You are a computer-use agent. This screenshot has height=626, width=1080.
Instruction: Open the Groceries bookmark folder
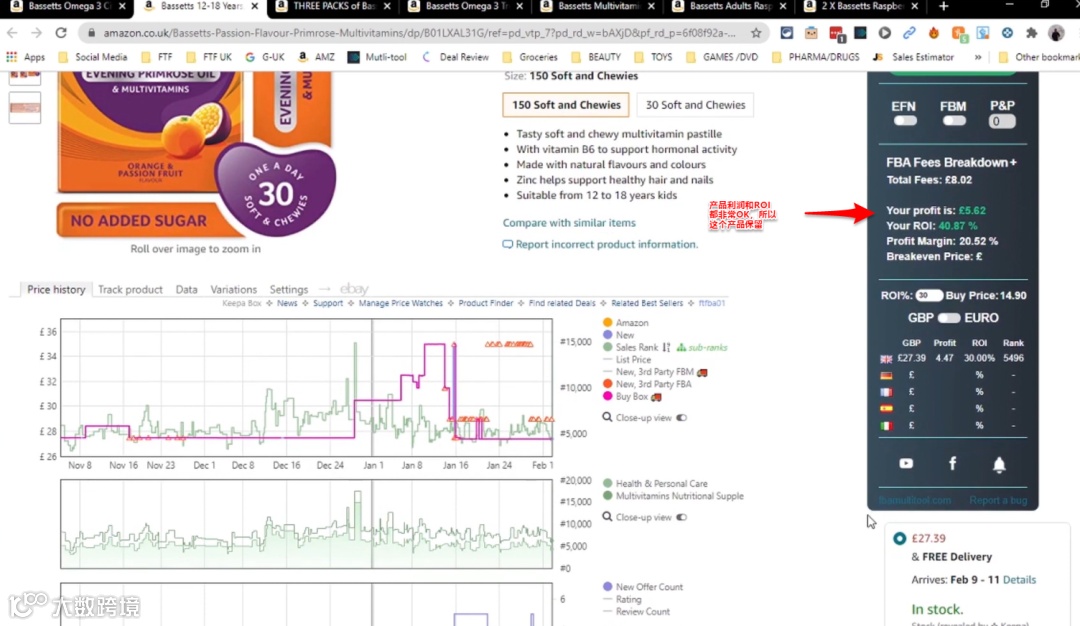(530, 57)
